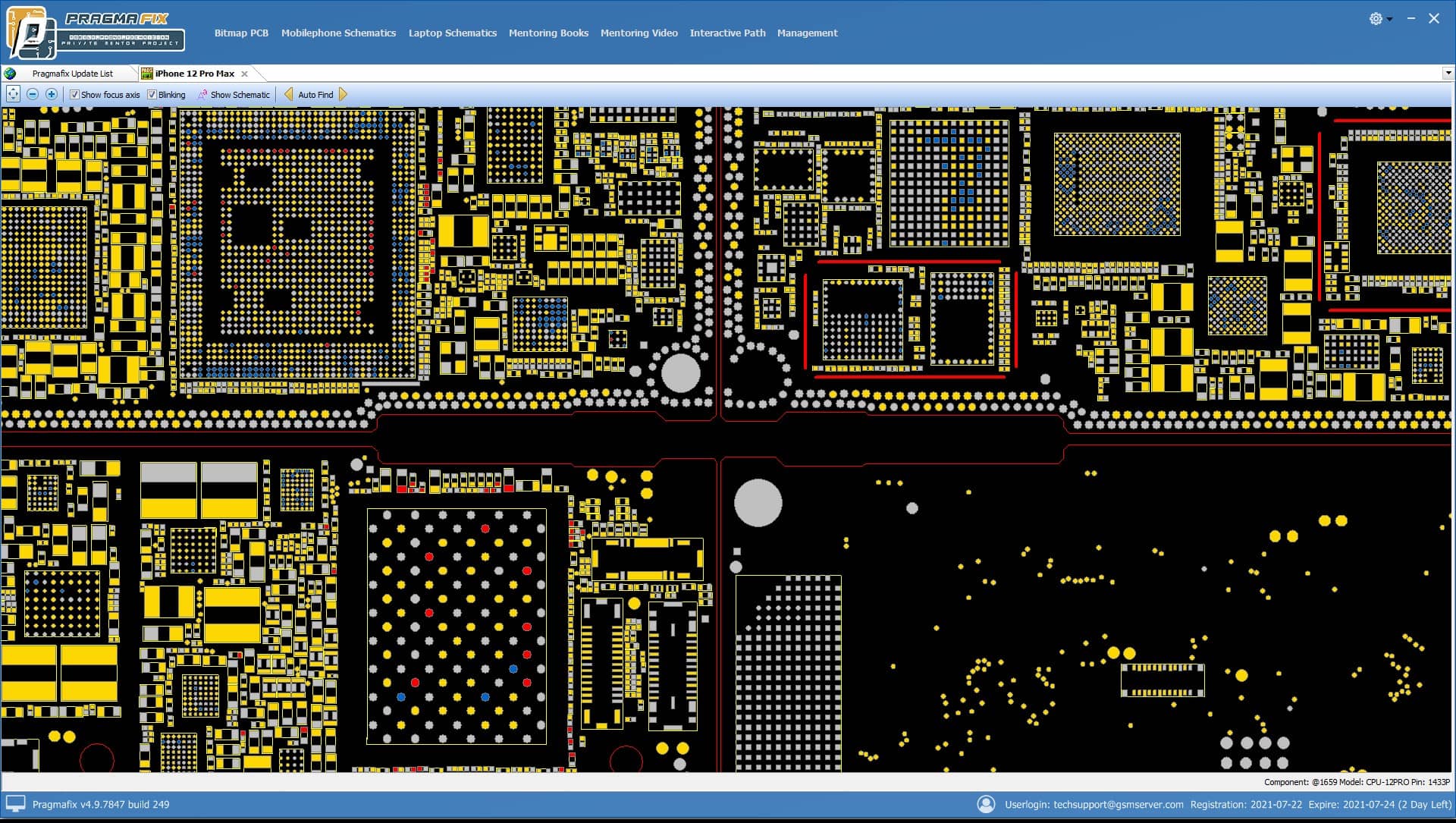The image size is (1456, 823).
Task: Uncheck the Blinking checkbox
Action: point(152,95)
